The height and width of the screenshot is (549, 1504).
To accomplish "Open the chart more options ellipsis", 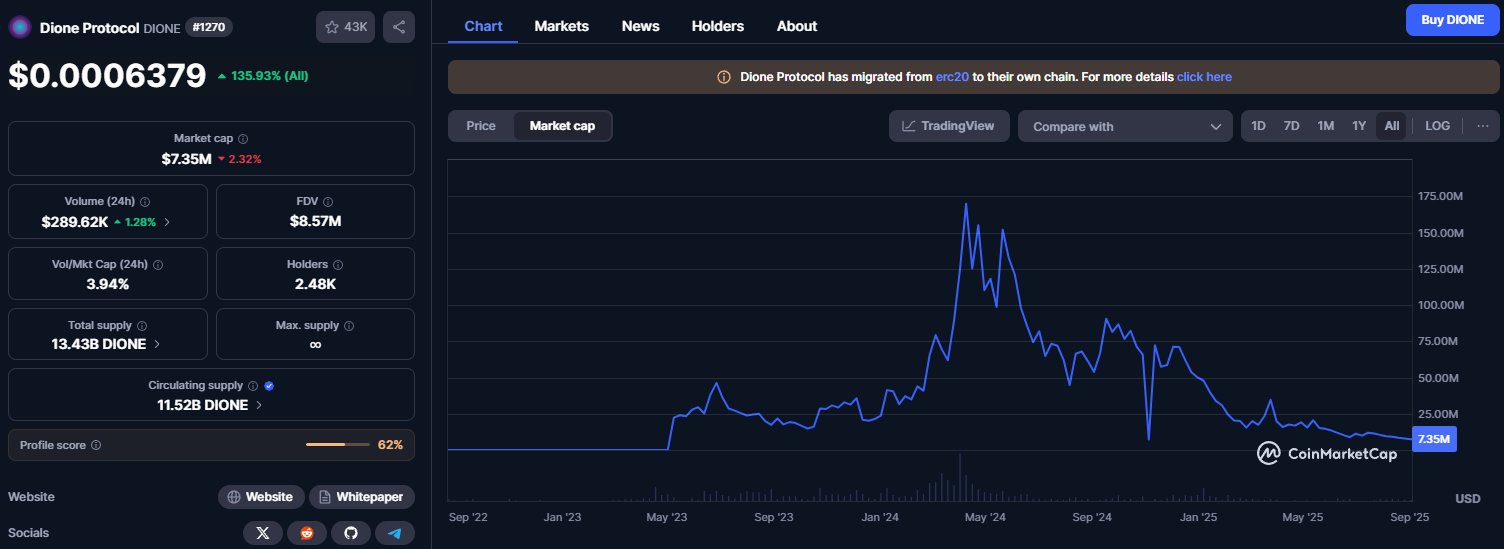I will click(1482, 126).
